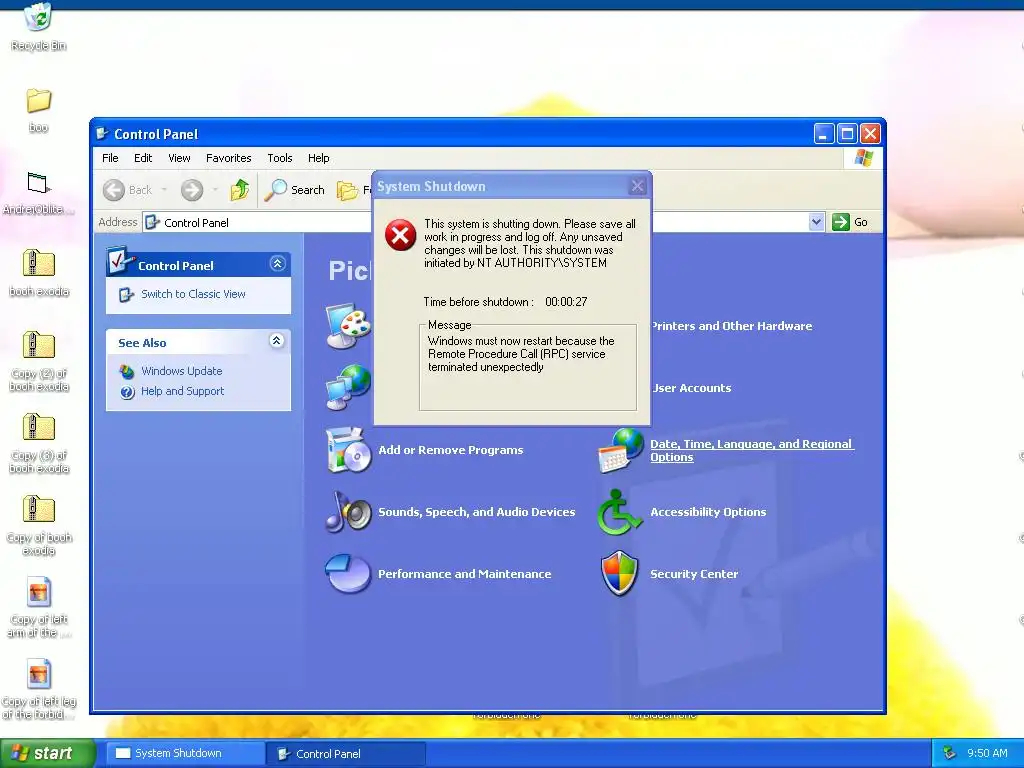This screenshot has width=1024, height=768.
Task: Click the Add or Remove Programs icon
Action: click(348, 450)
